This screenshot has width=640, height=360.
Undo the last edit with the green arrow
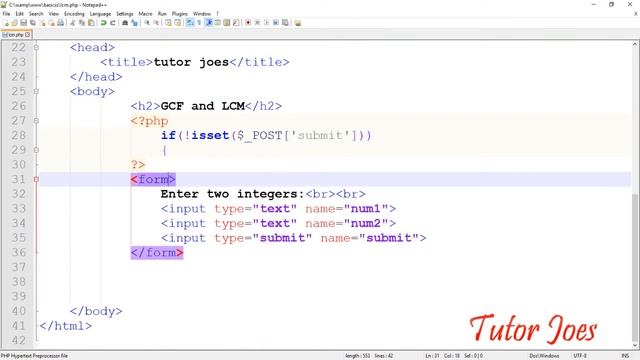pyautogui.click(x=103, y=23)
